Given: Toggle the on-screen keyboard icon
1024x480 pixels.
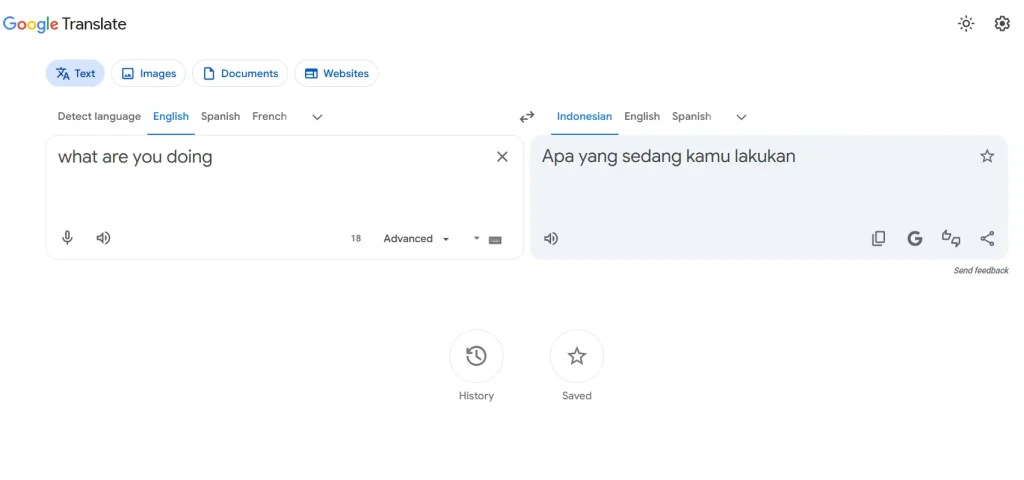Looking at the screenshot, I should 496,240.
